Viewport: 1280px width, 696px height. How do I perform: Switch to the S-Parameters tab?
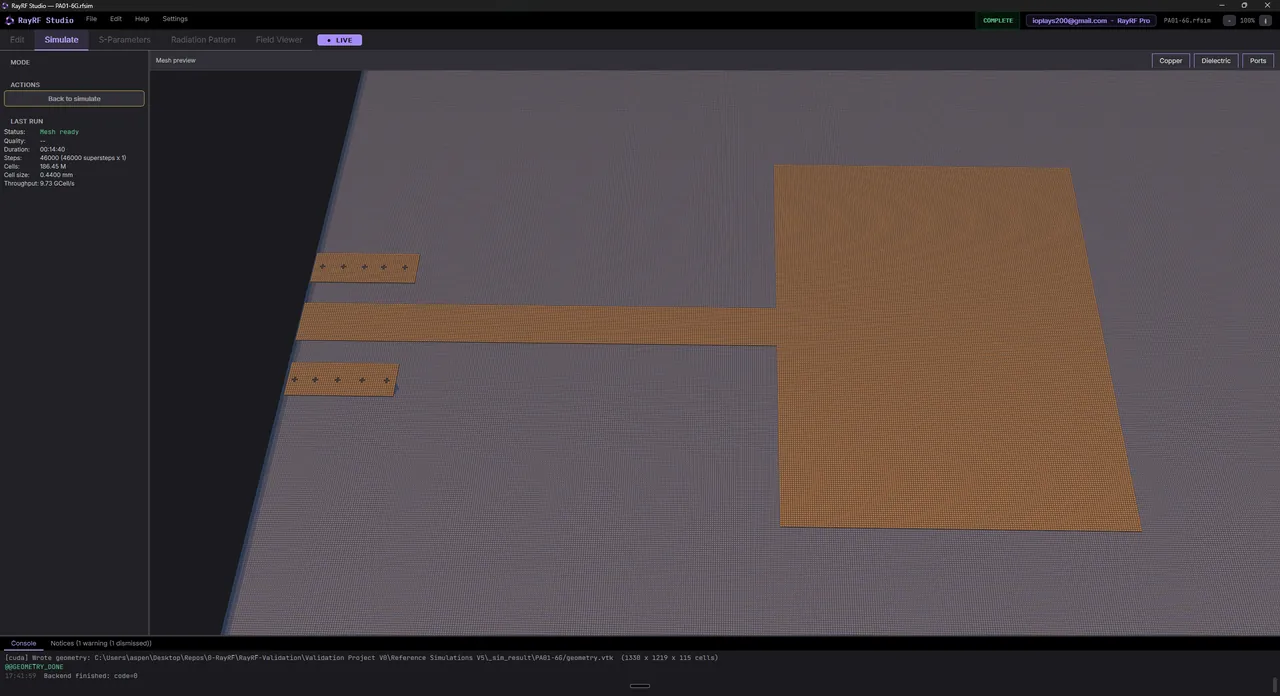pyautogui.click(x=124, y=40)
